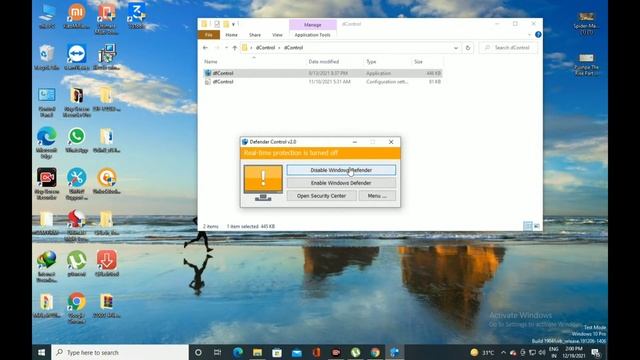Open File Explorer from taskbar

(x=257, y=352)
